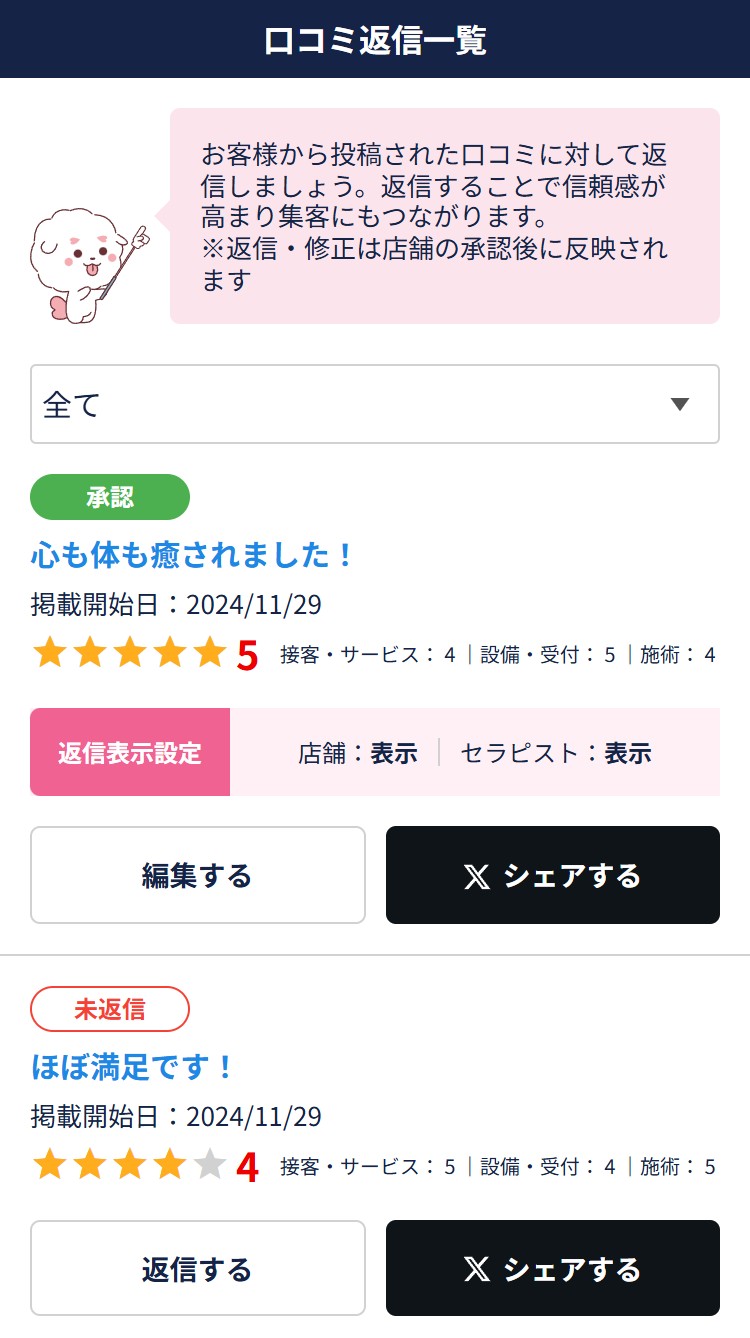The height and width of the screenshot is (1338, 750).
Task: Click the five-star rating of first review
Action: (x=130, y=654)
